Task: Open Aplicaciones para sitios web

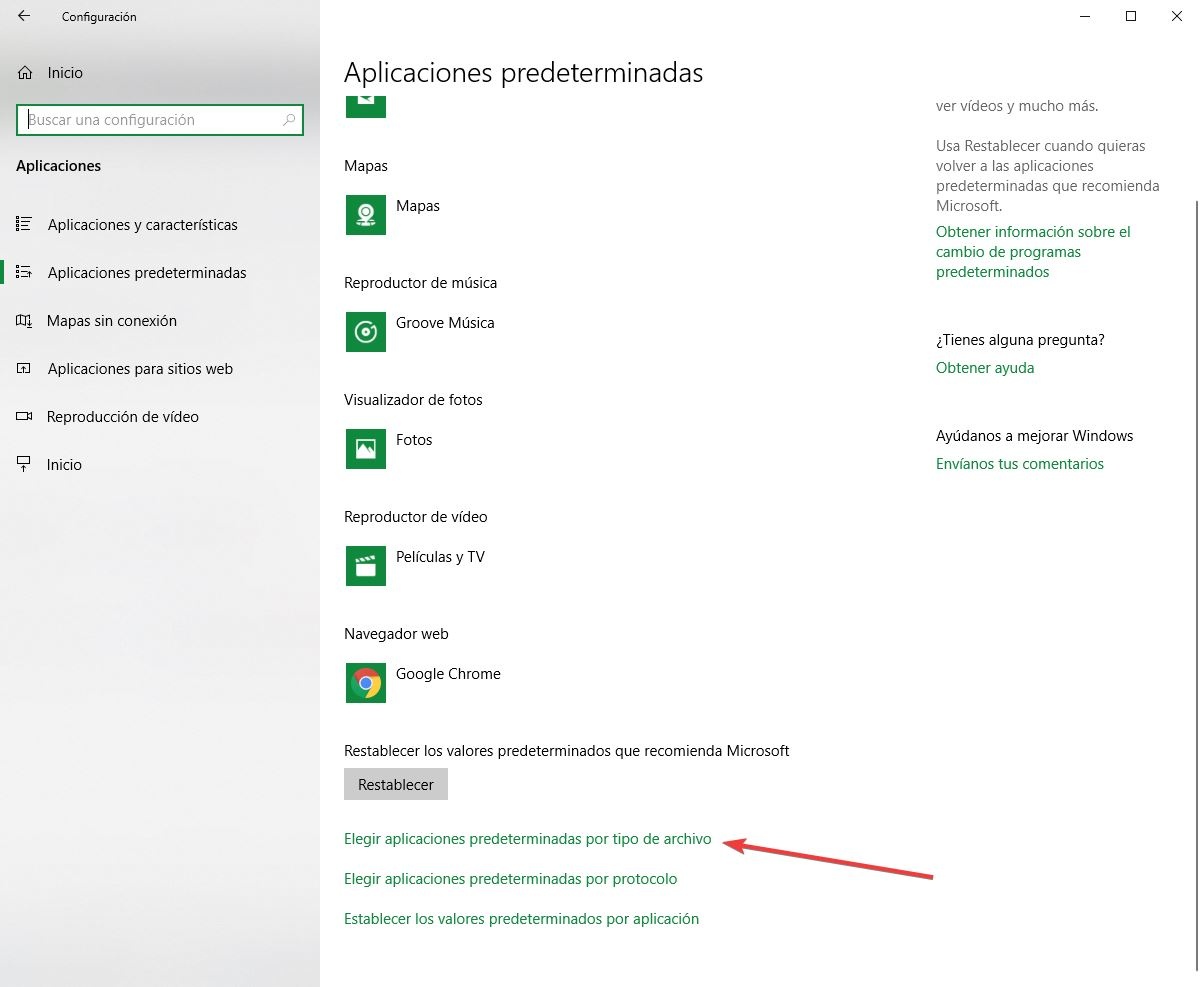Action: pos(140,369)
